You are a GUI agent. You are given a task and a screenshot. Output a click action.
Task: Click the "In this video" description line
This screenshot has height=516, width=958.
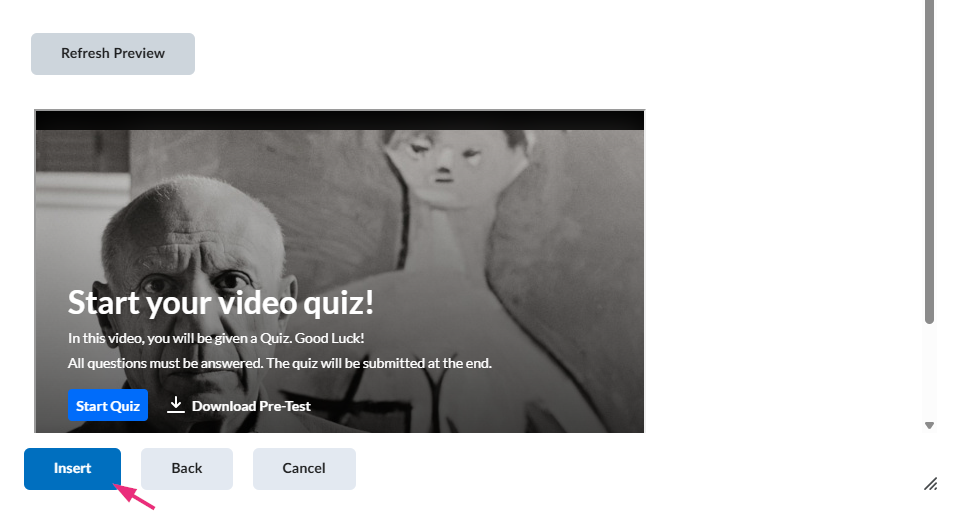(216, 338)
